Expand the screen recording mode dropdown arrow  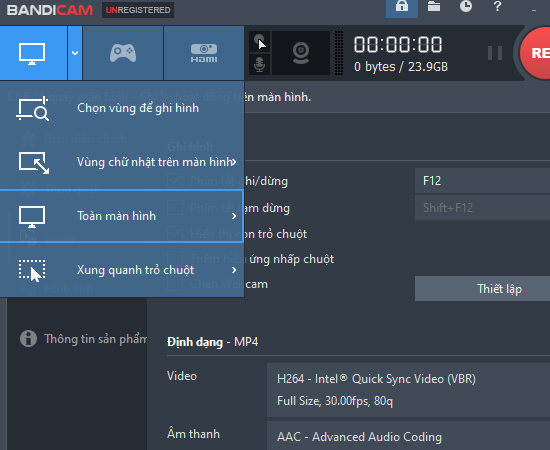(75, 53)
